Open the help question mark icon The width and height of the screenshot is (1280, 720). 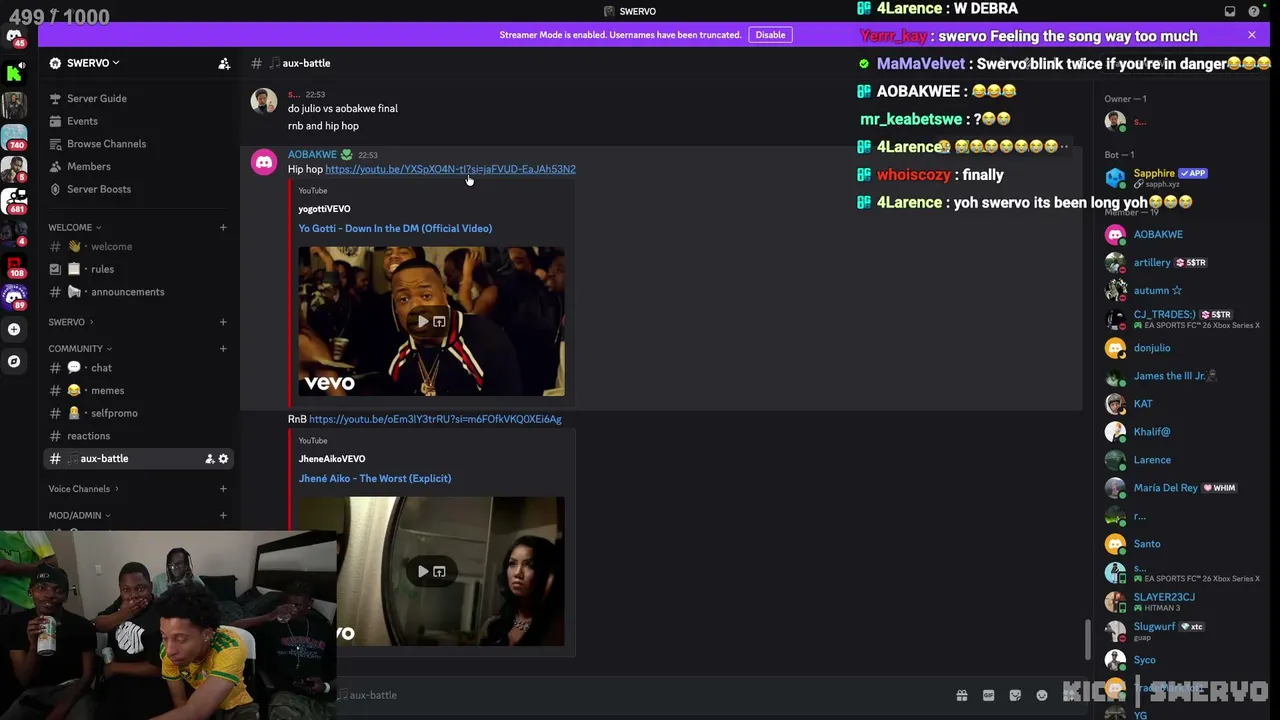1254,11
